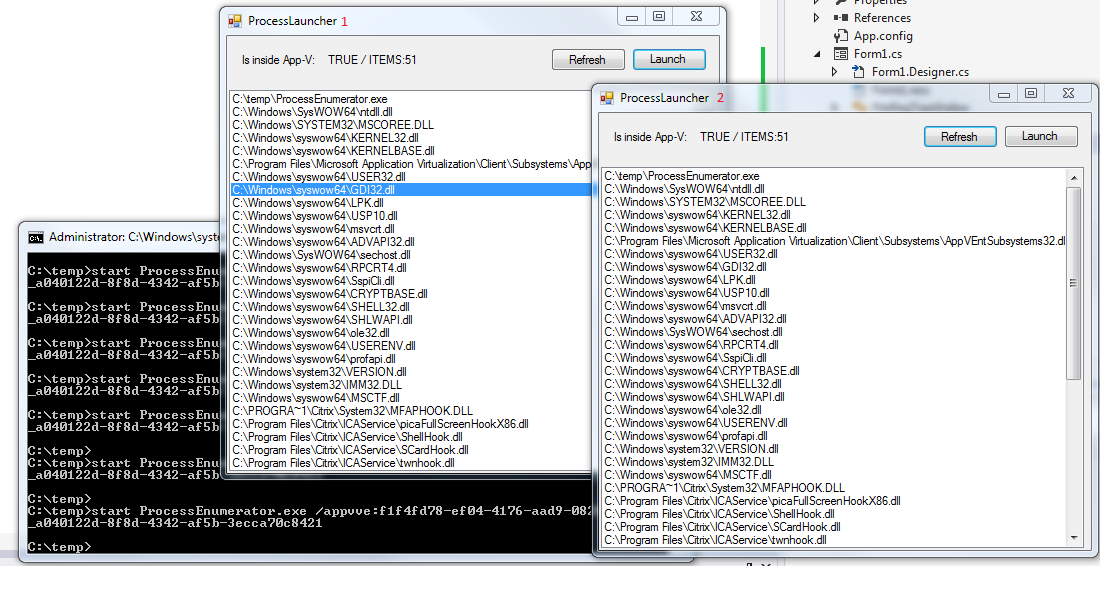Image resolution: width=1100 pixels, height=614 pixels.
Task: Click the Command Prompt window icon
Action: (36, 238)
